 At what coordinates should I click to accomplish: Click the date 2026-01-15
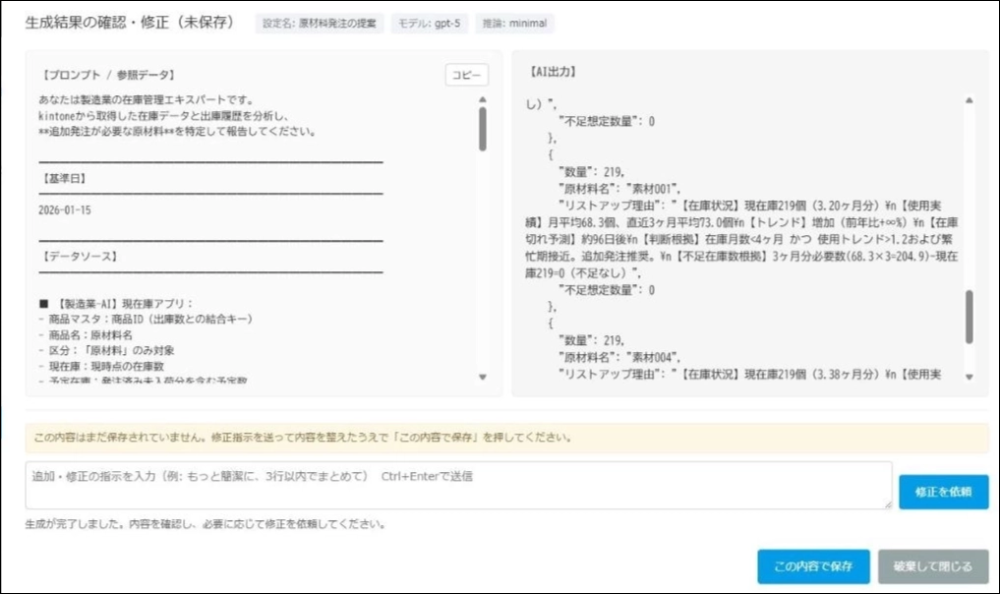(x=64, y=210)
